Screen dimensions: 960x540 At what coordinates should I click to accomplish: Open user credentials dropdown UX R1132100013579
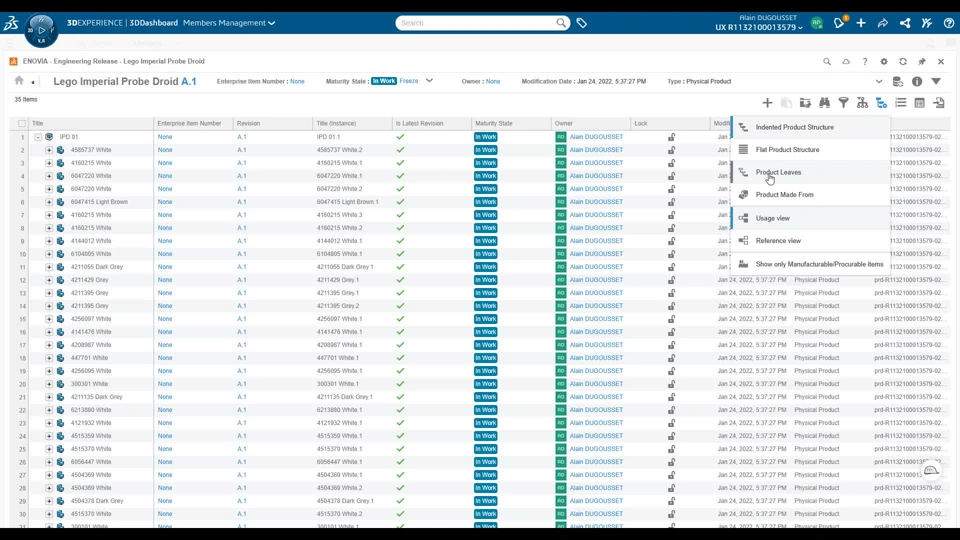[x=759, y=28]
